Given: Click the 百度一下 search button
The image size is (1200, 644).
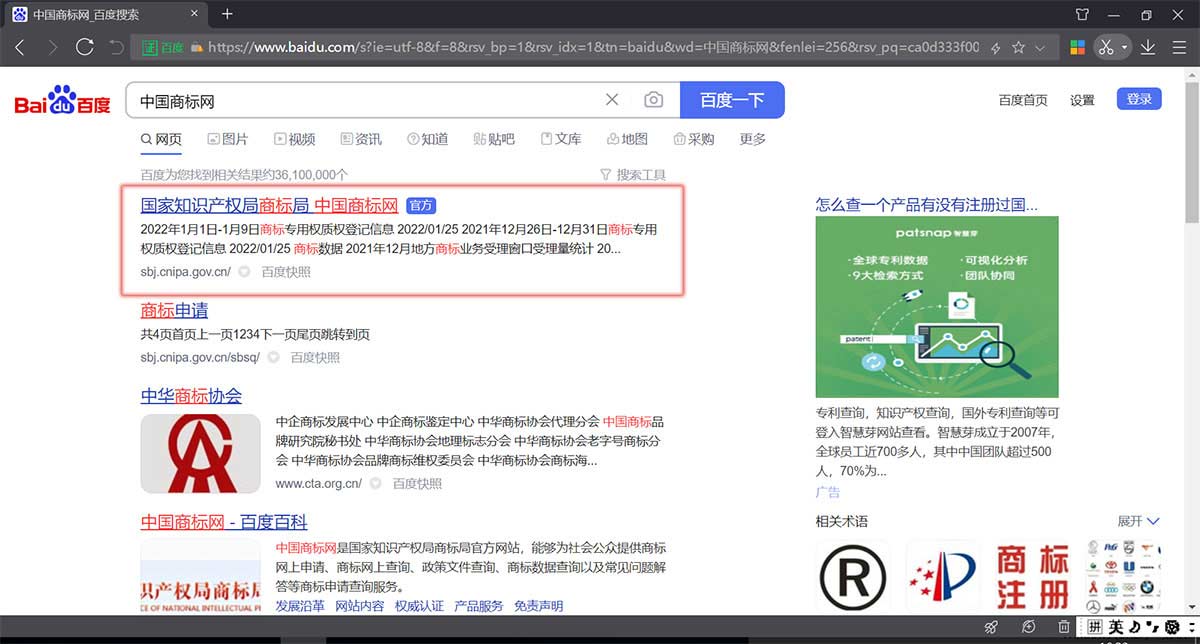Looking at the screenshot, I should coord(732,100).
